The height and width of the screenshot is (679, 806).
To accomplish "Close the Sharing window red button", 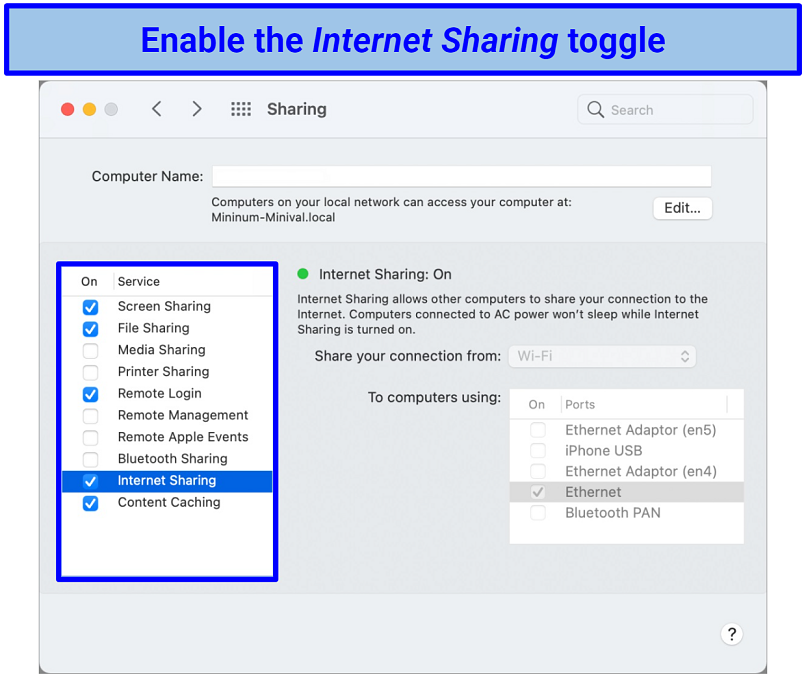I will (x=68, y=109).
